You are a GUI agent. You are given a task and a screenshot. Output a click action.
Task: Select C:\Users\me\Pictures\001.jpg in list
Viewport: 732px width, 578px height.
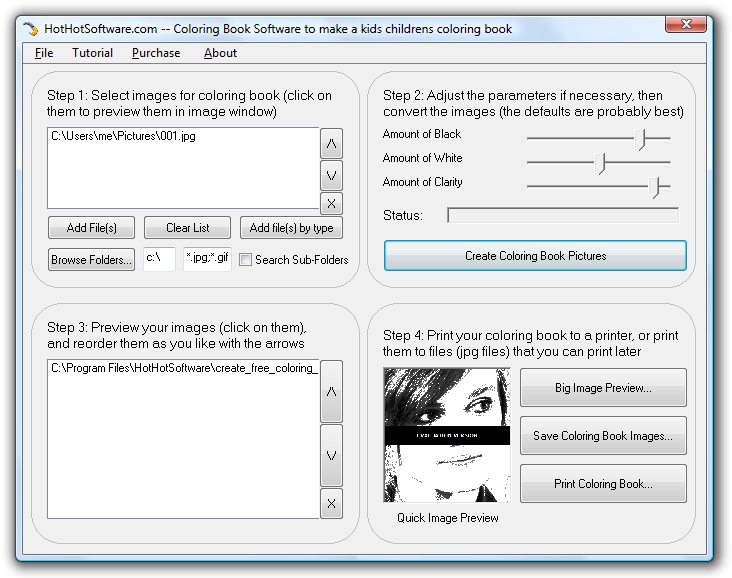pos(123,136)
